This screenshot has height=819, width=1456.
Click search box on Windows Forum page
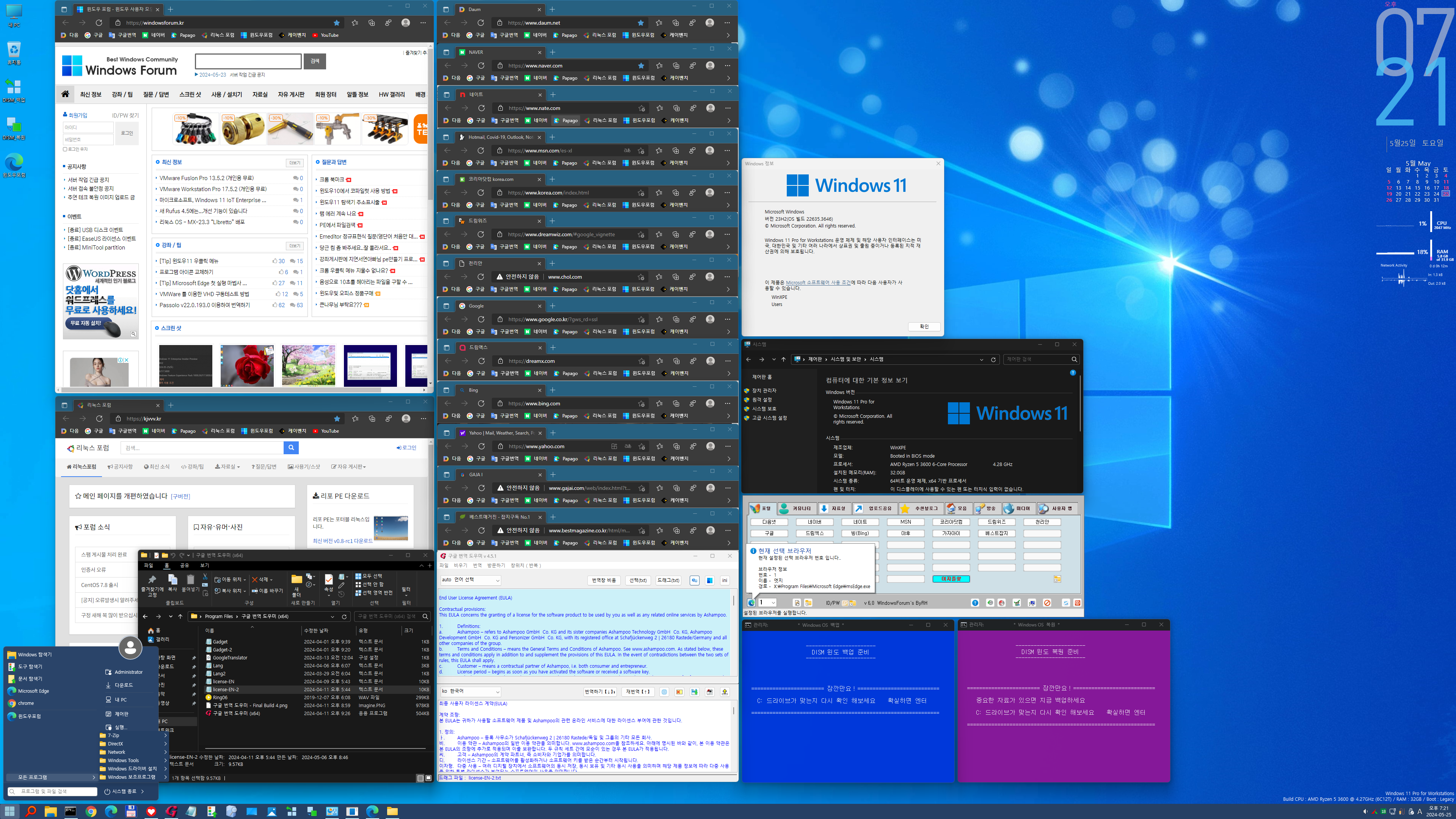pyautogui.click(x=248, y=61)
